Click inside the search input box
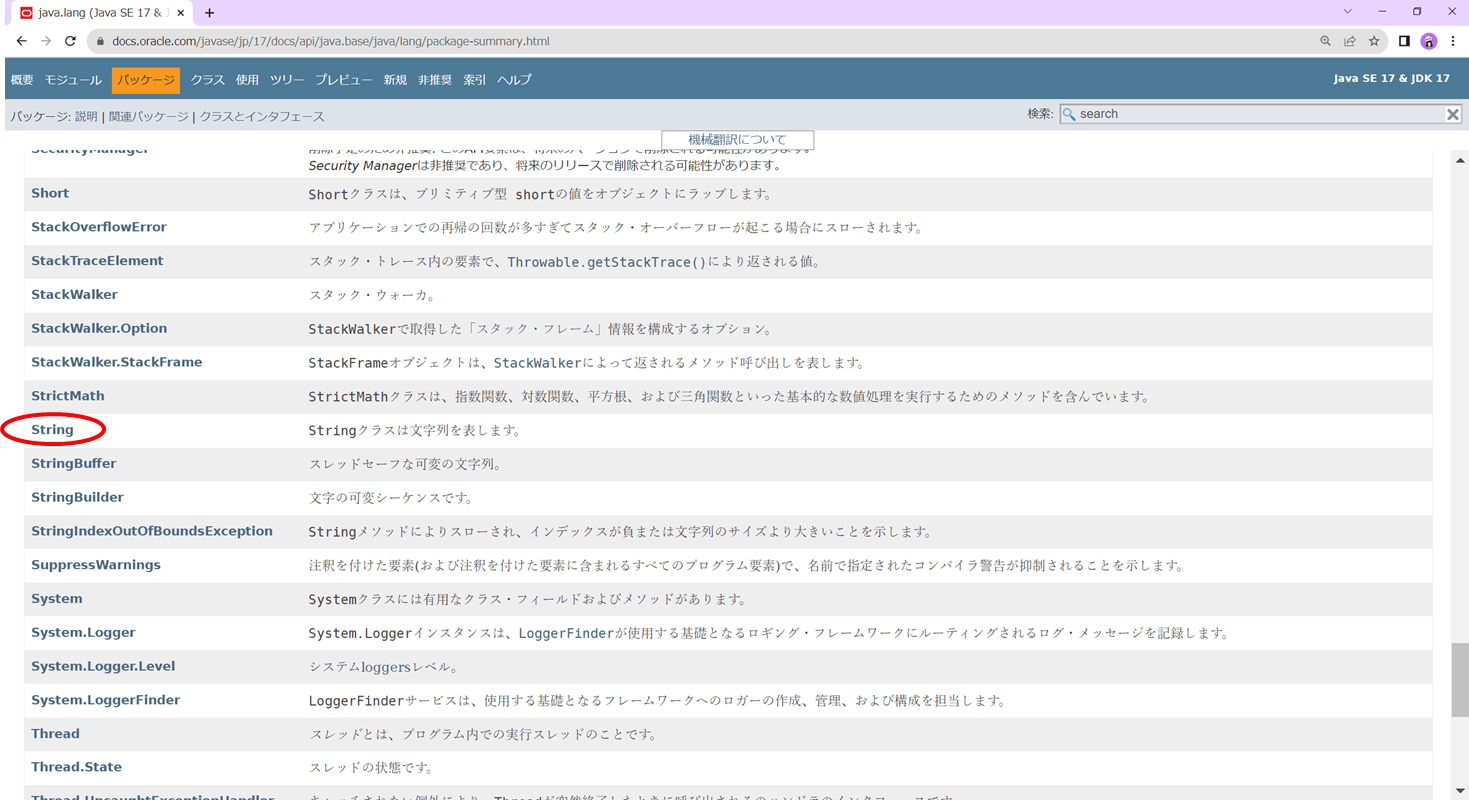Screen dimensions: 1469x800 point(1250,113)
